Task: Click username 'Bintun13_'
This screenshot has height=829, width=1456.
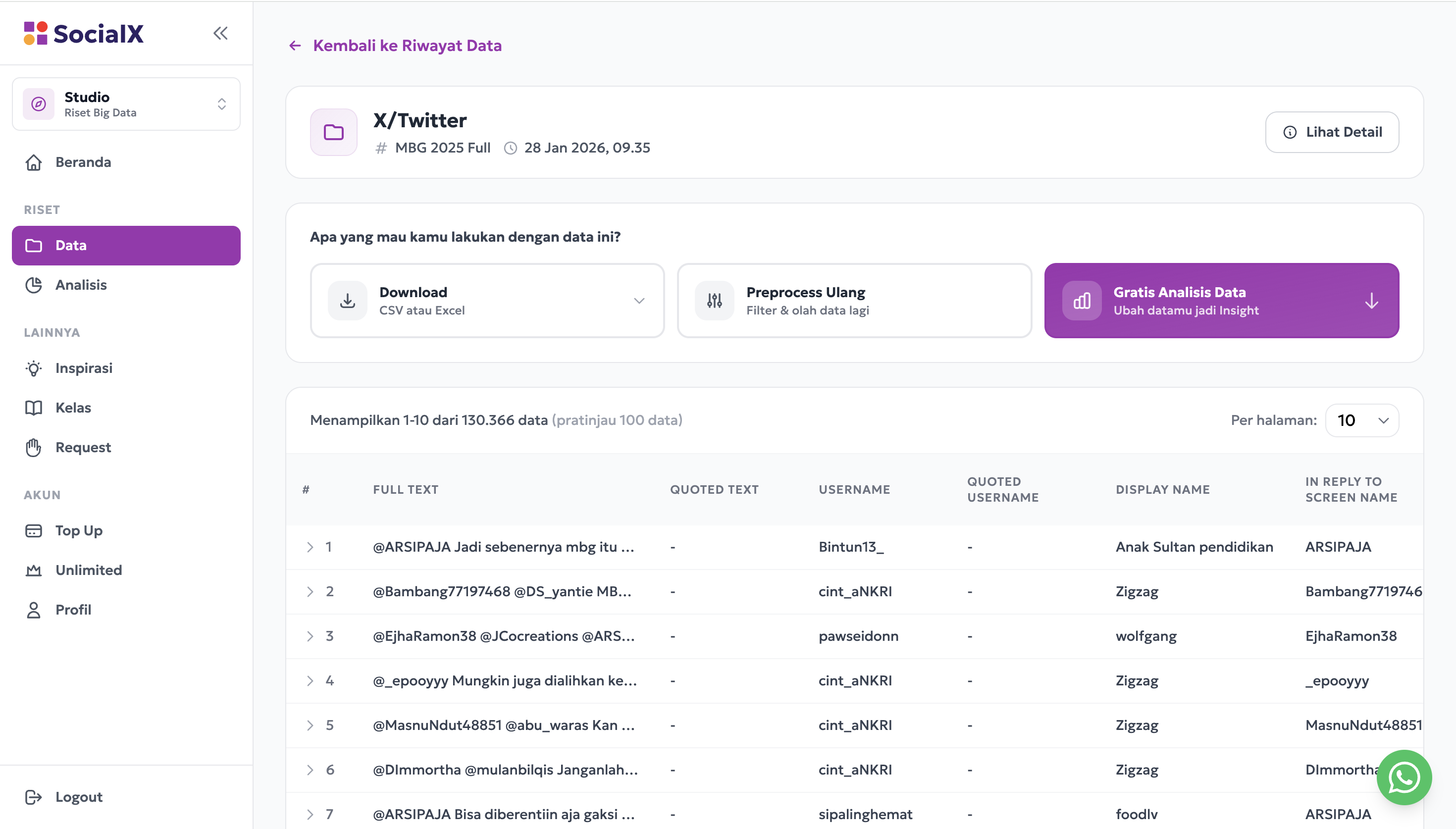Action: click(x=851, y=547)
